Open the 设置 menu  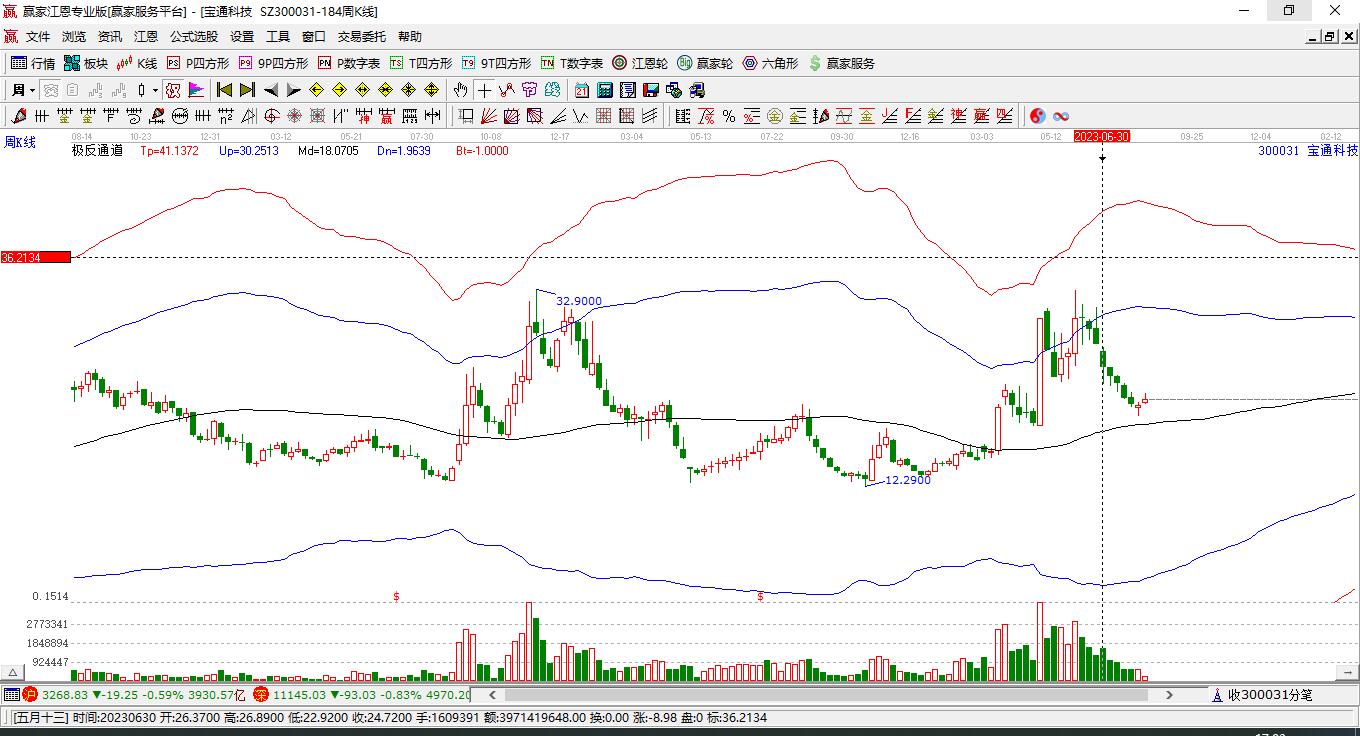pos(242,37)
